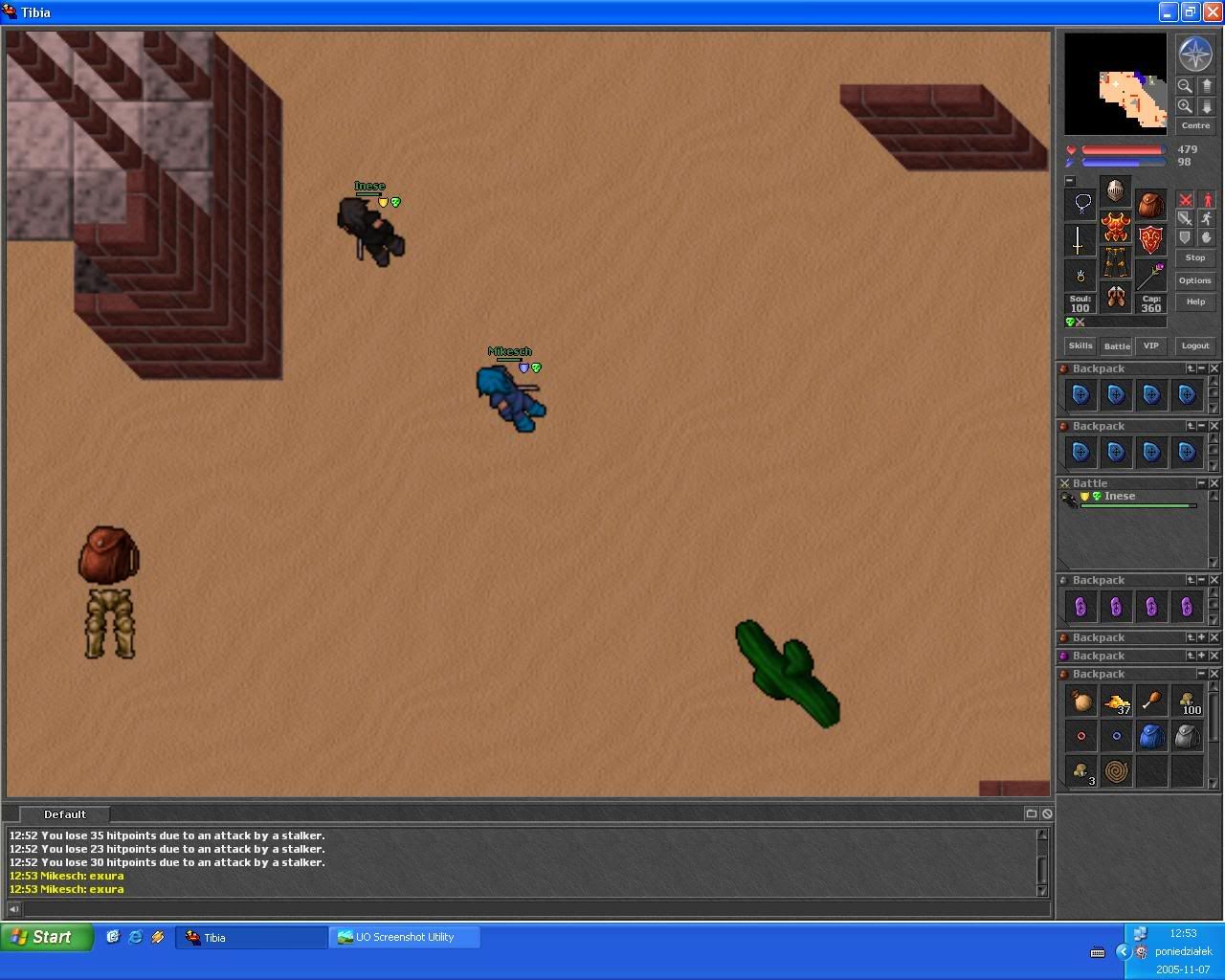This screenshot has height=980, width=1225.
Task: Open the Options menu
Action: pyautogui.click(x=1195, y=280)
